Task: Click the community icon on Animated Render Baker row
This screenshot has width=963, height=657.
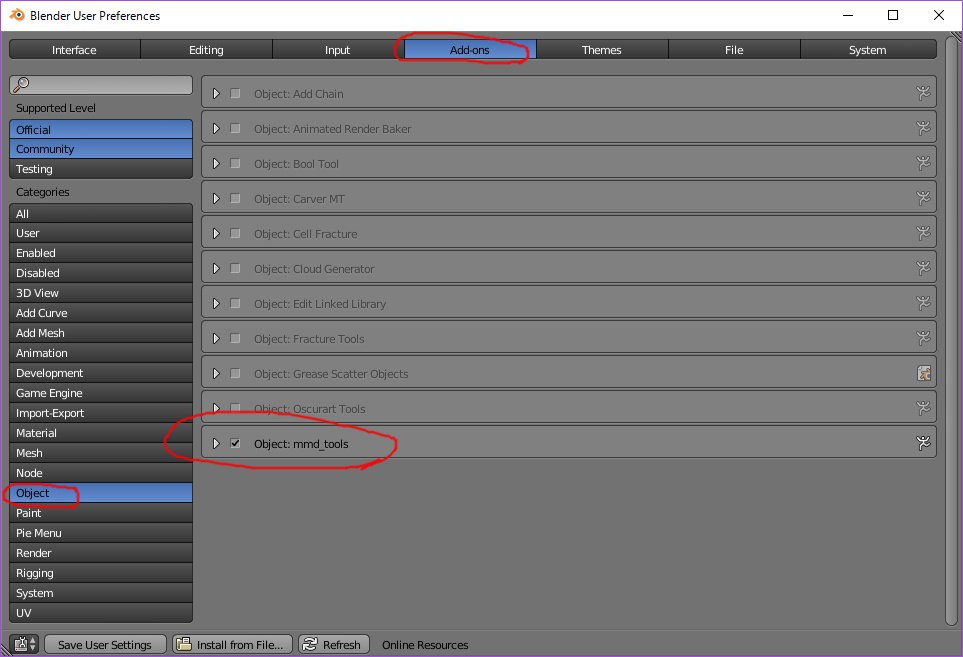Action: click(923, 128)
